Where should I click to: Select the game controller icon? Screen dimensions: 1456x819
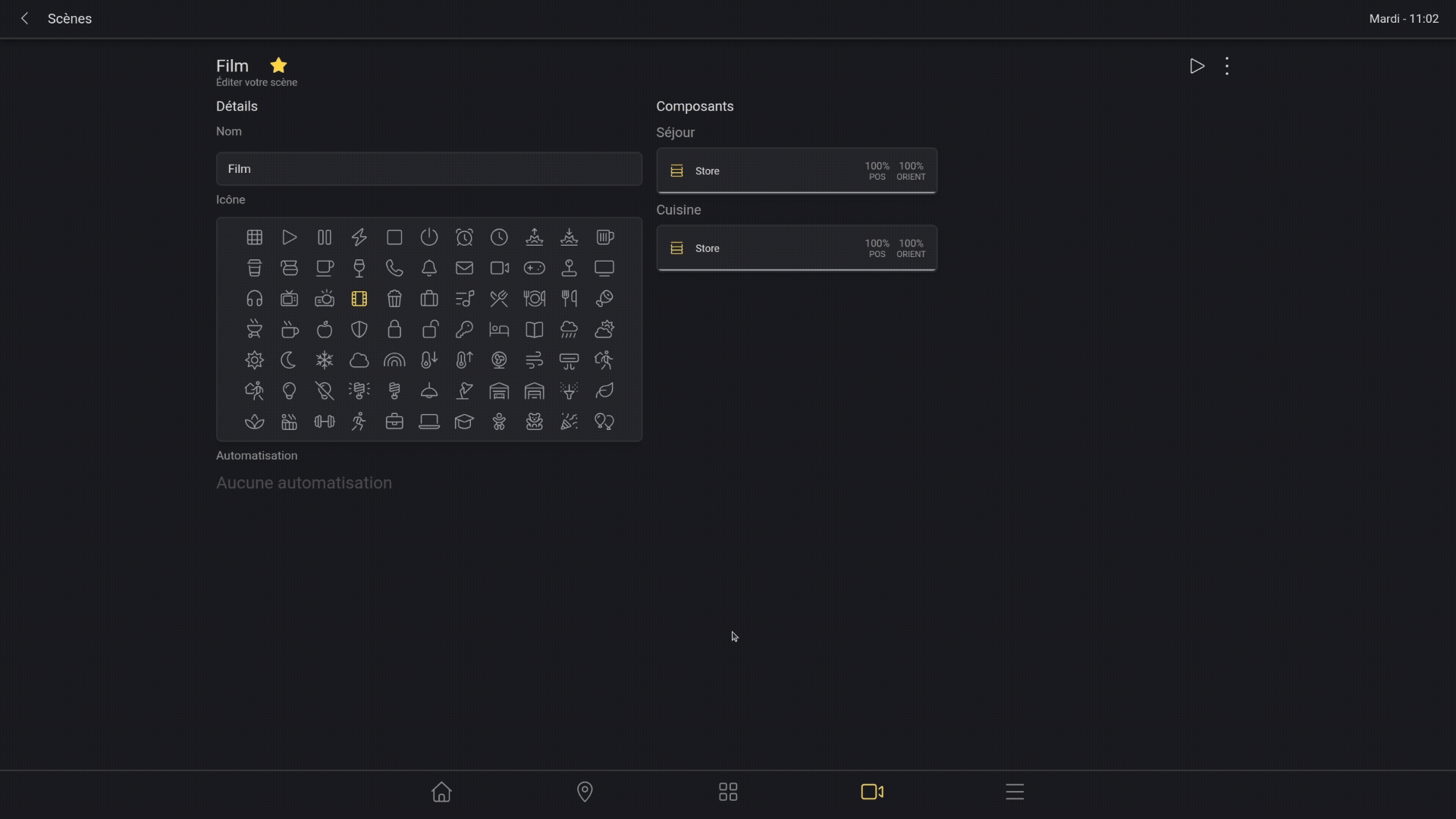pos(535,268)
